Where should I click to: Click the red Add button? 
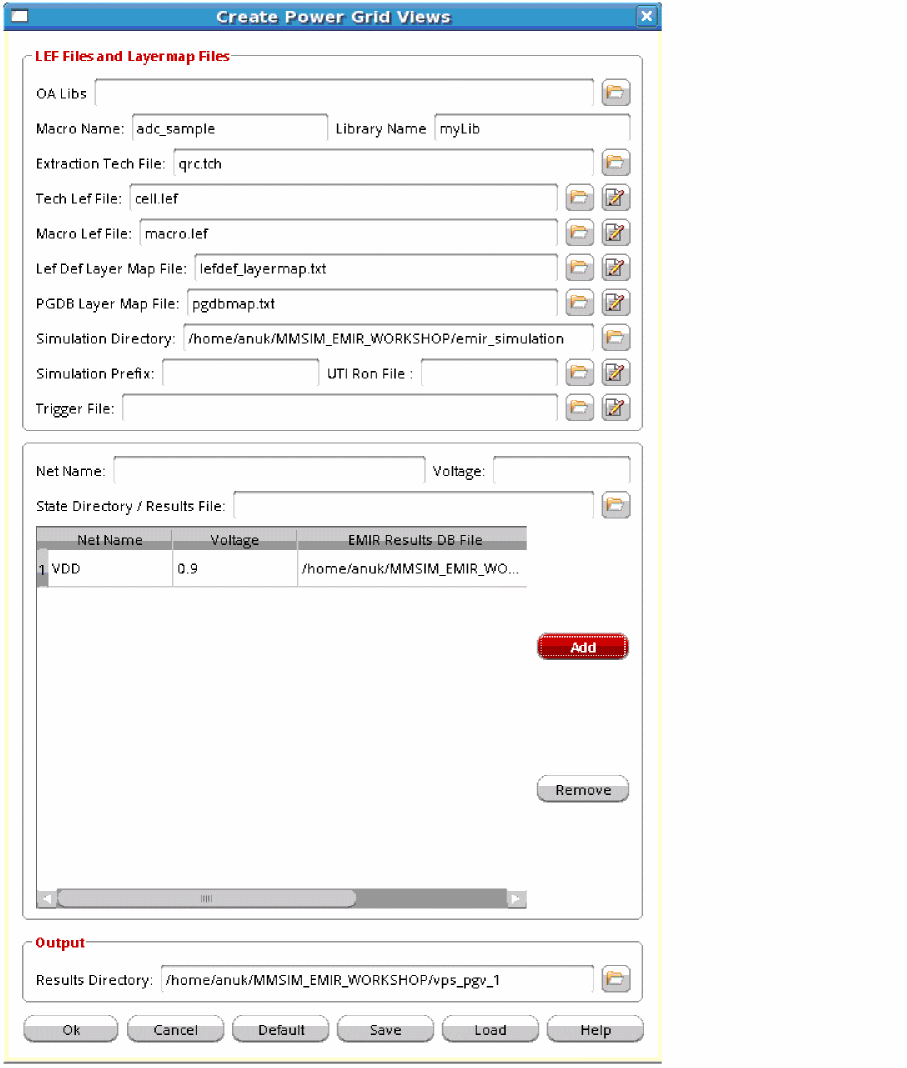583,647
